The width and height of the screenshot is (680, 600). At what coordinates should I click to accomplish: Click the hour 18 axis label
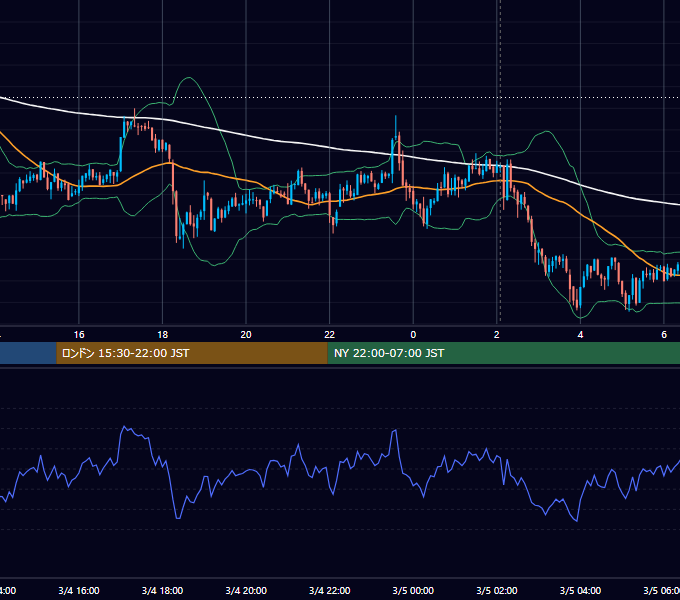pos(162,335)
